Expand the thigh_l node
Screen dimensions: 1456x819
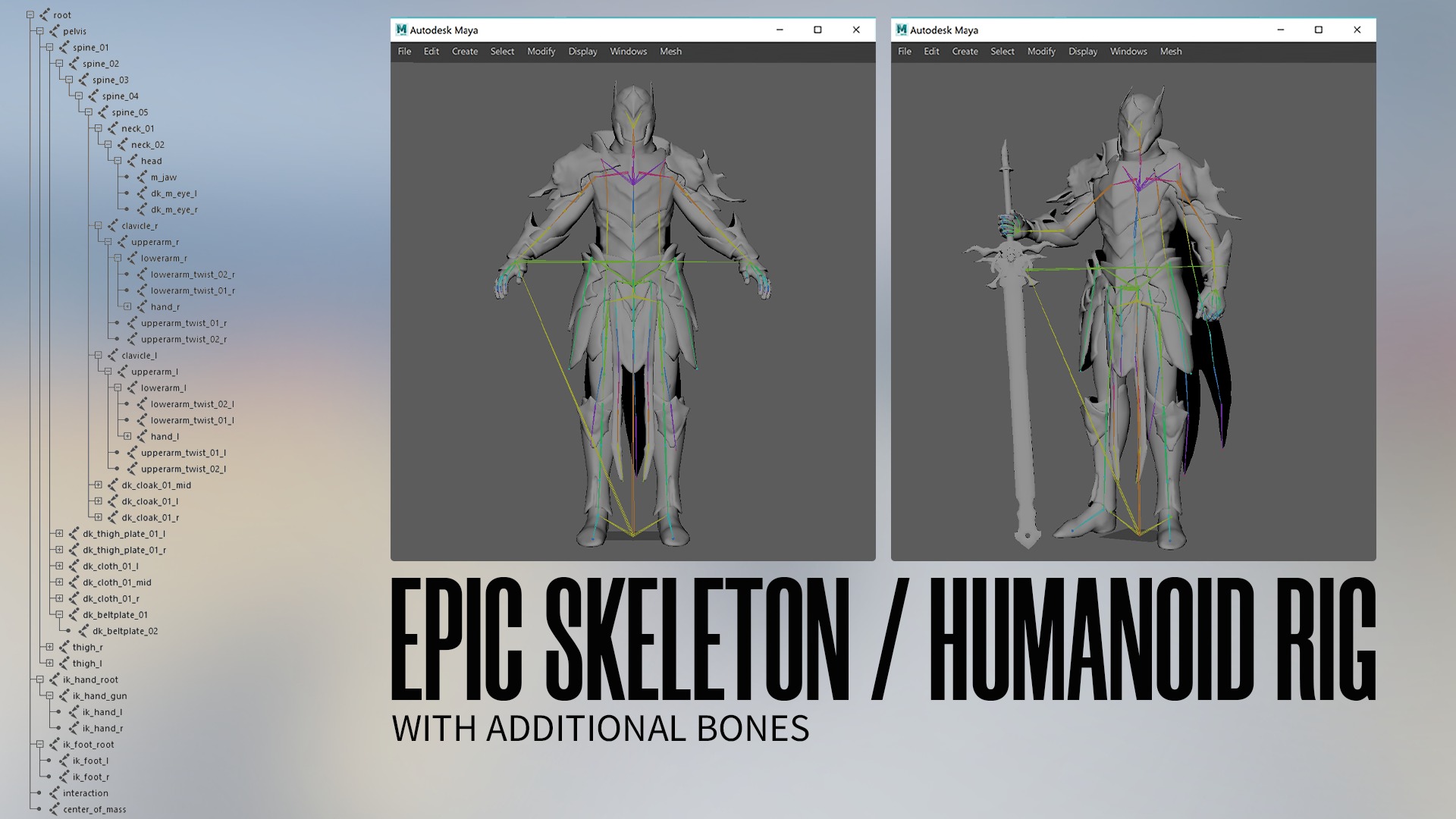(x=50, y=664)
